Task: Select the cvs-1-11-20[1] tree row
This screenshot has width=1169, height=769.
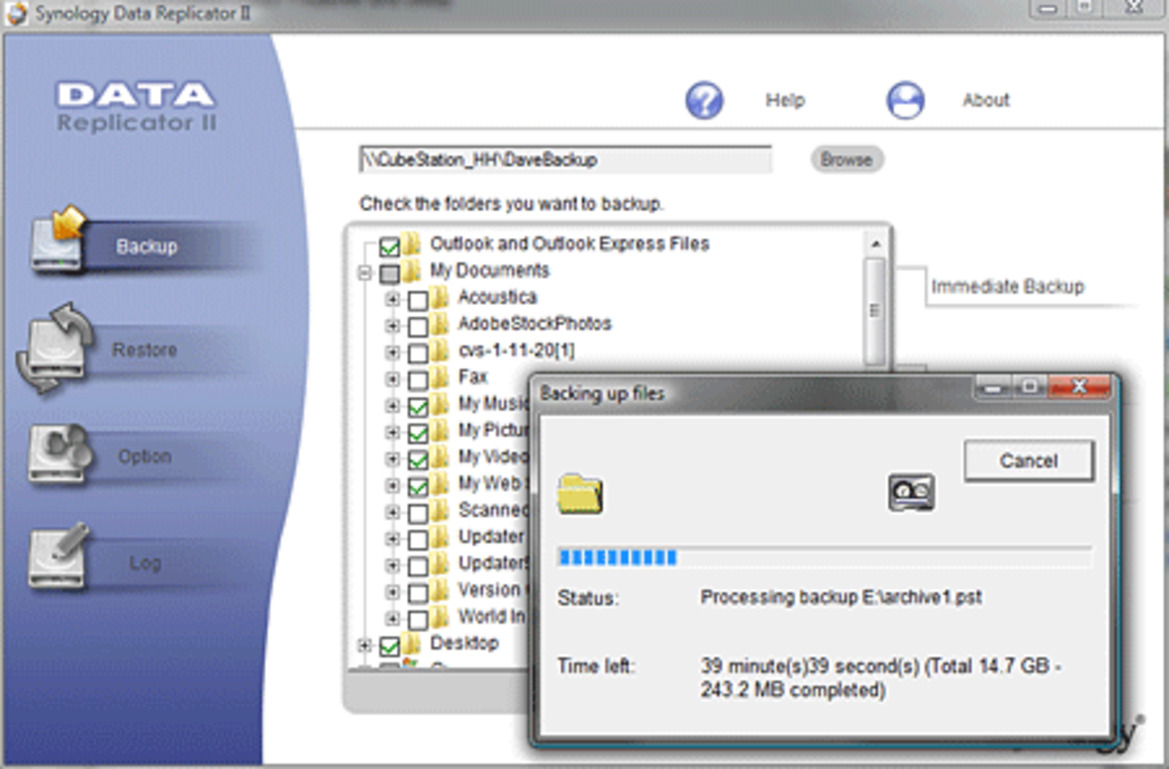Action: (x=516, y=351)
